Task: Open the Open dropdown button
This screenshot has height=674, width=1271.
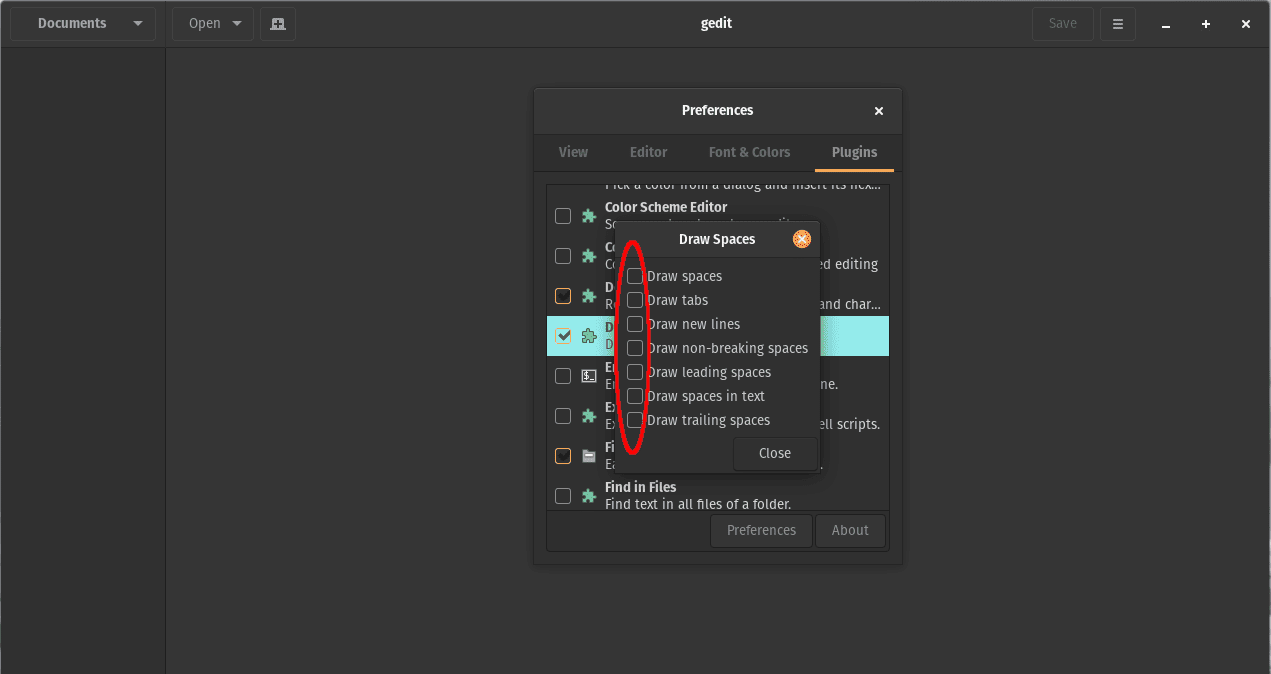Action: coord(213,24)
